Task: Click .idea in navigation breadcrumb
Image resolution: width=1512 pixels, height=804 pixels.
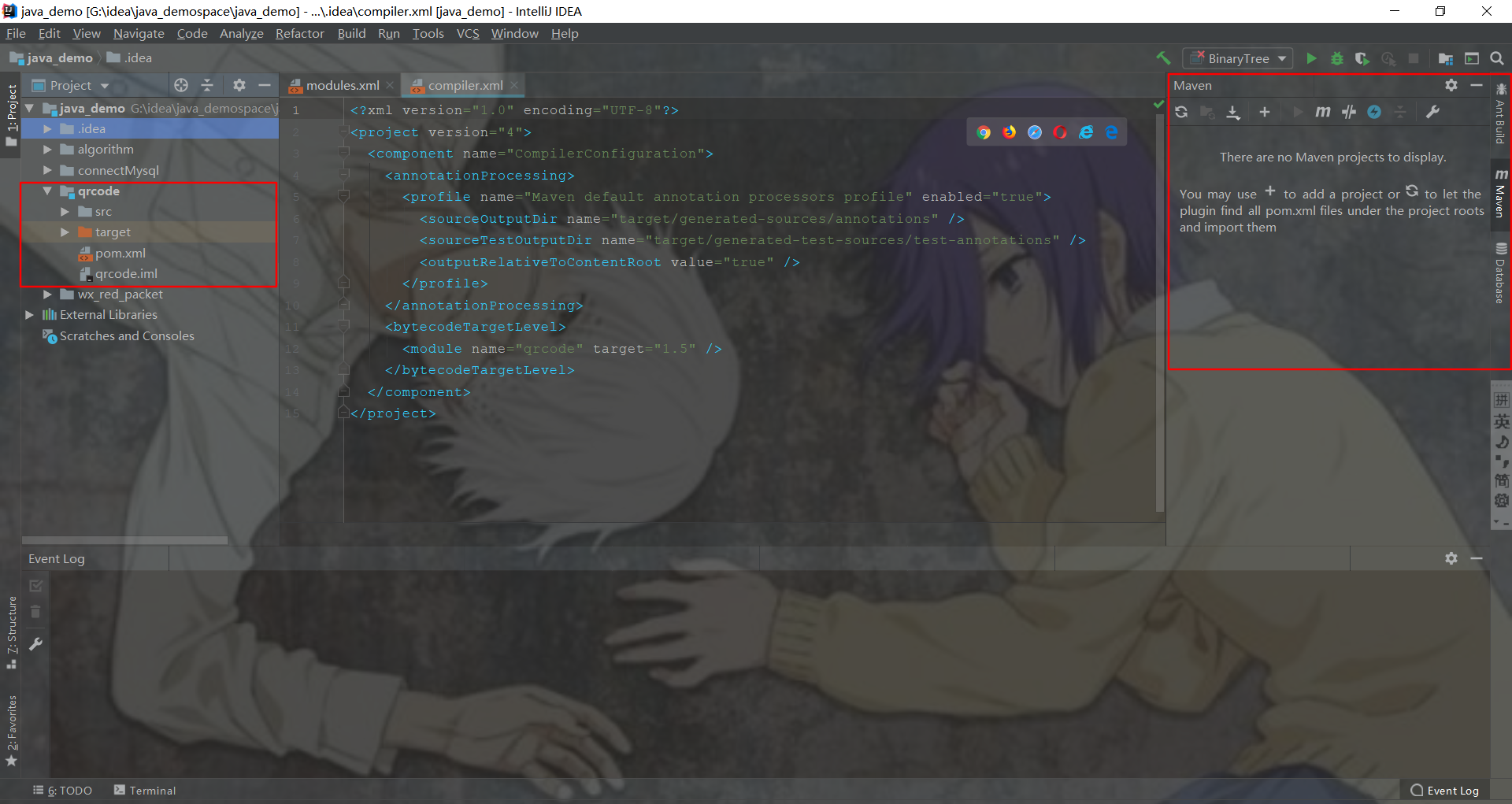Action: tap(129, 57)
